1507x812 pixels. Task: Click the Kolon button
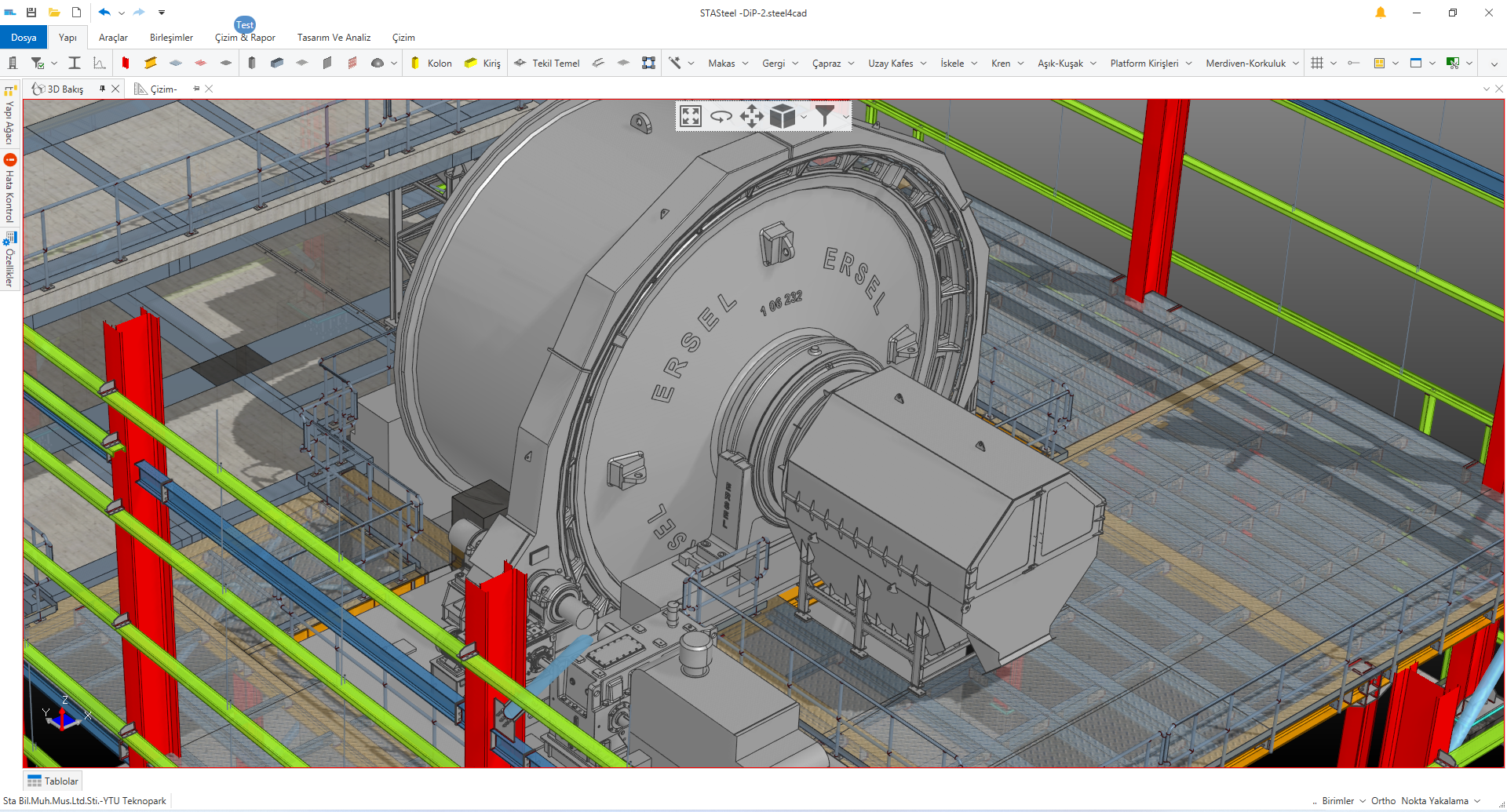point(432,64)
